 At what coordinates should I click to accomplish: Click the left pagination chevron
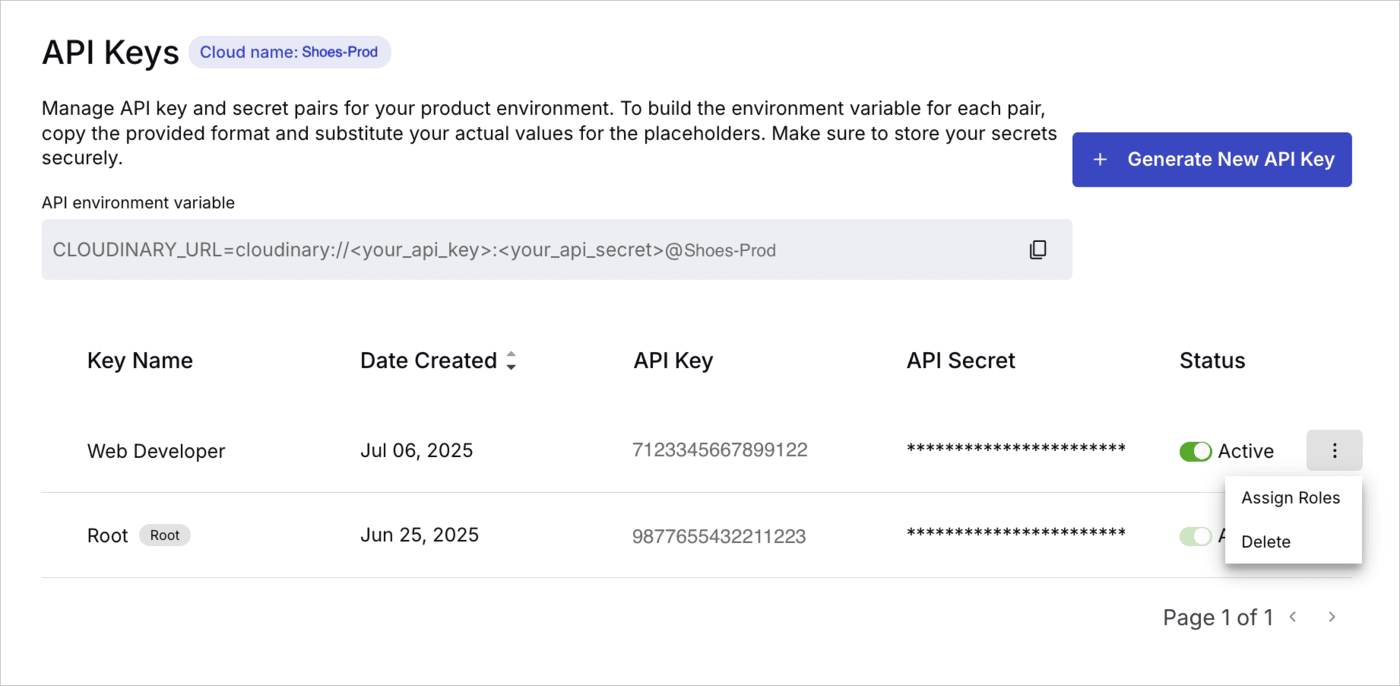pos(1292,617)
